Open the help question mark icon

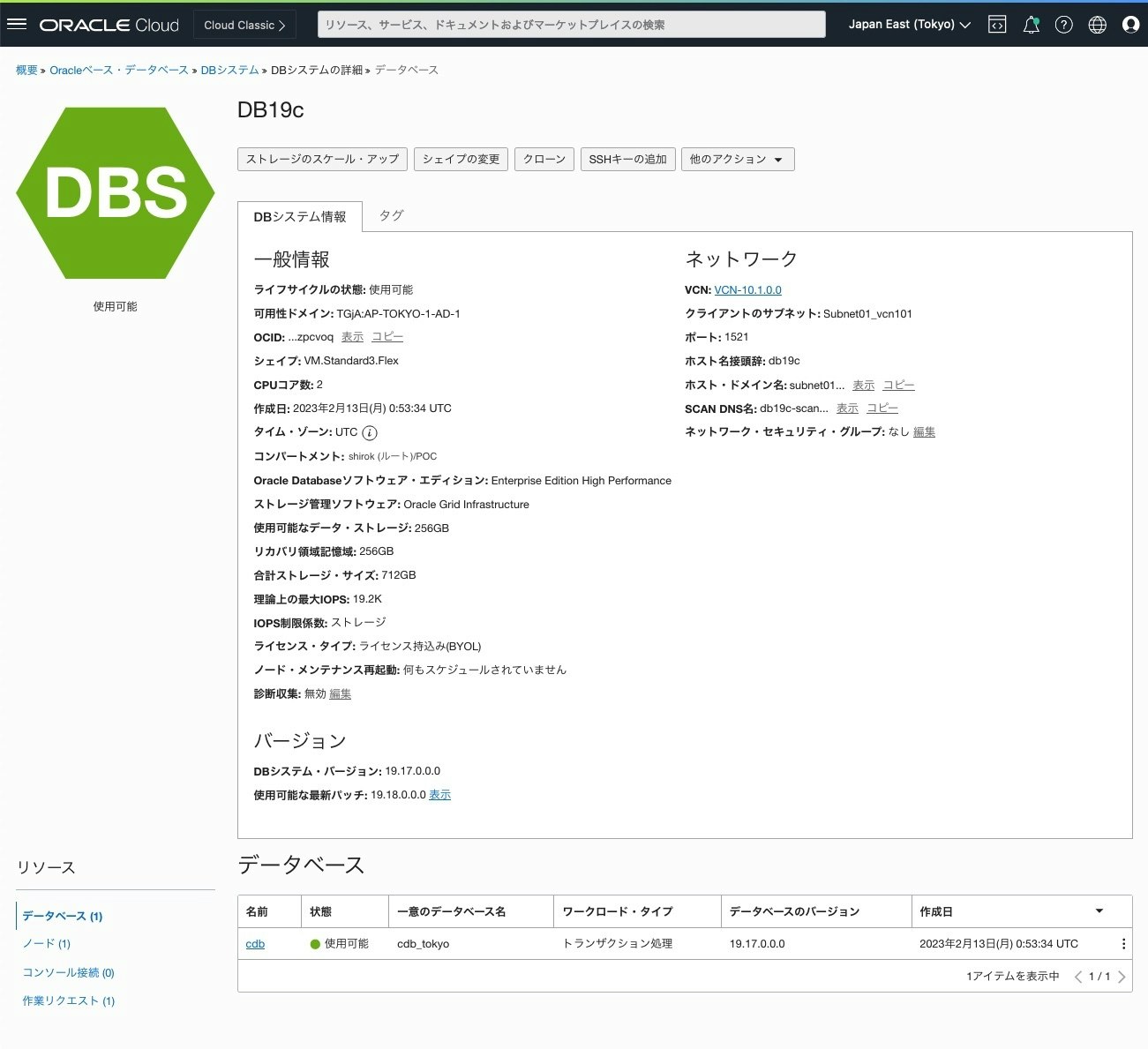[1063, 24]
